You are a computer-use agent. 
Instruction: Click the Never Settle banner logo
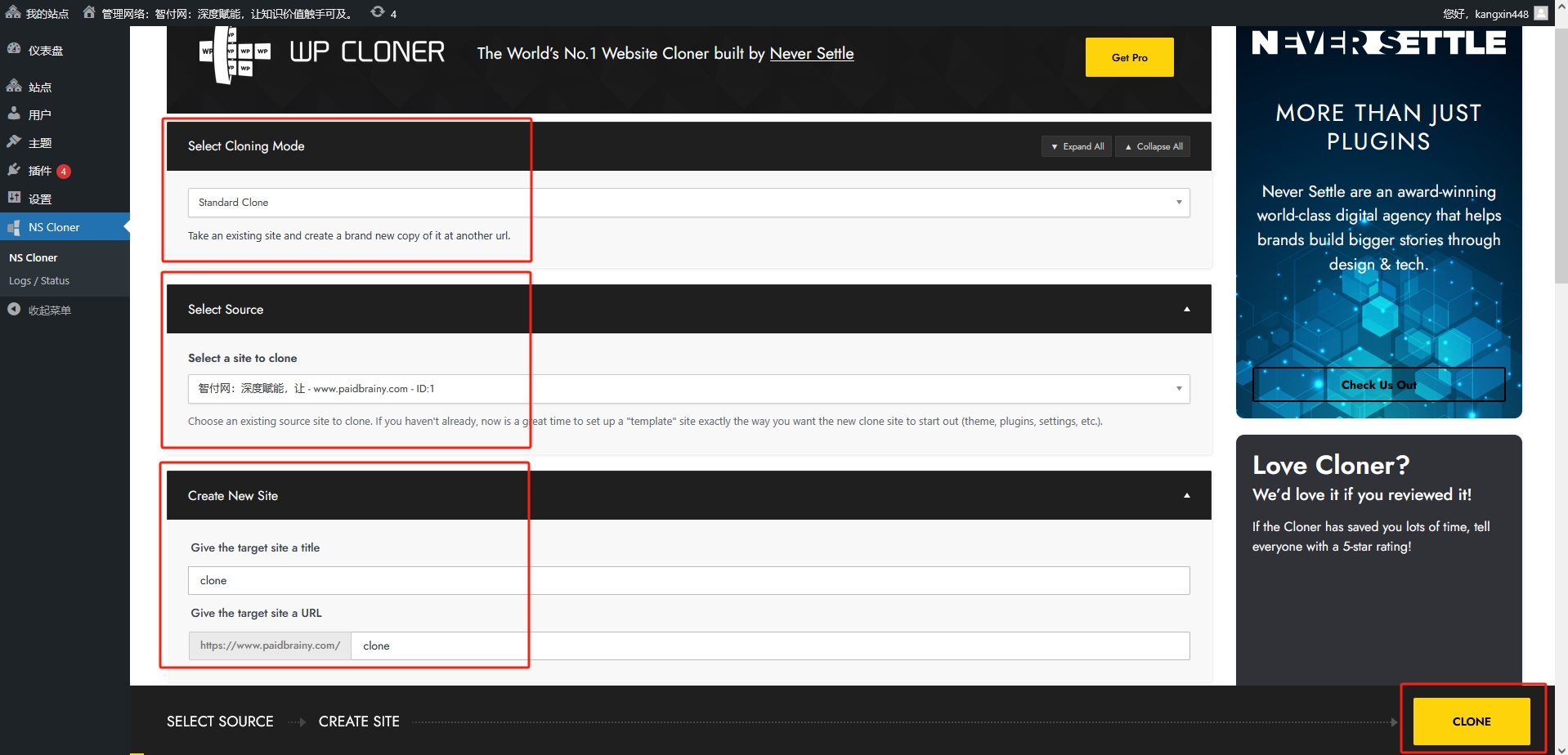[1378, 43]
